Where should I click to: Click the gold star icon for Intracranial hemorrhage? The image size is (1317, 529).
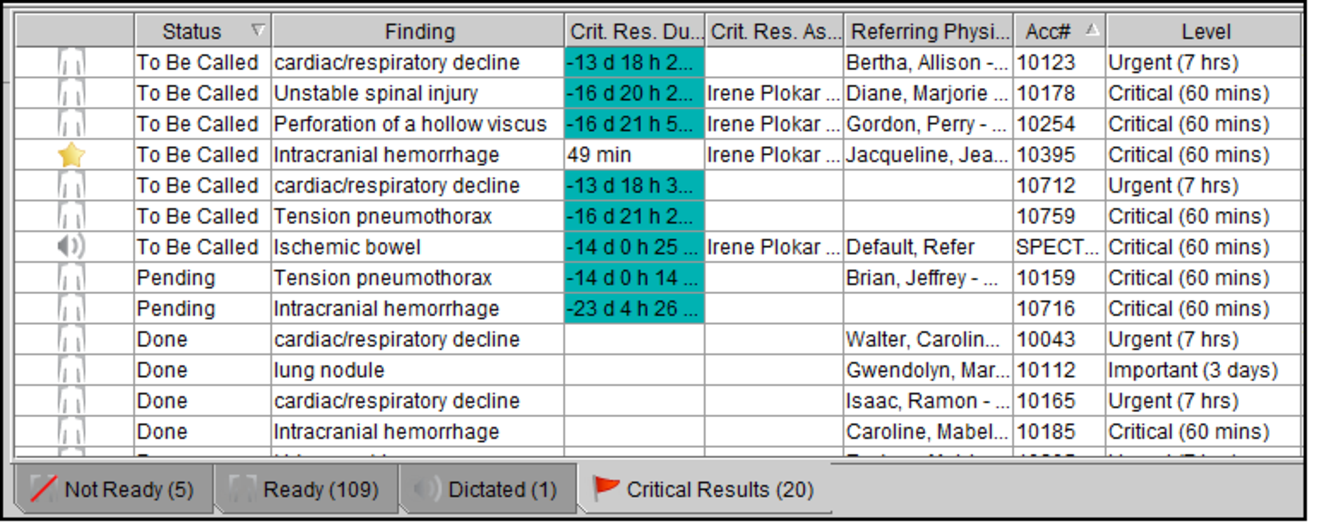71,155
